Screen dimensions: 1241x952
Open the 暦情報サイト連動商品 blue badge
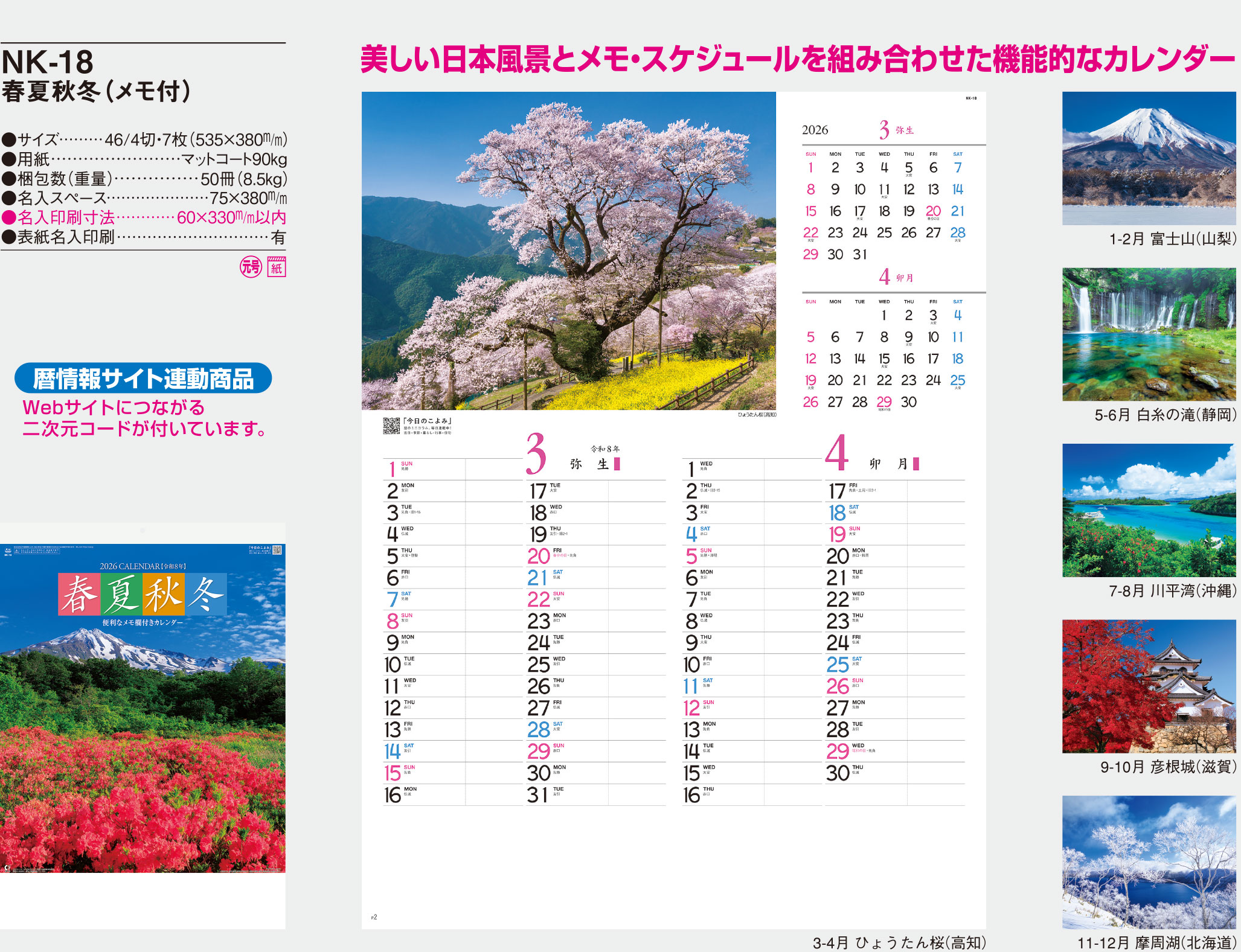pos(143,379)
